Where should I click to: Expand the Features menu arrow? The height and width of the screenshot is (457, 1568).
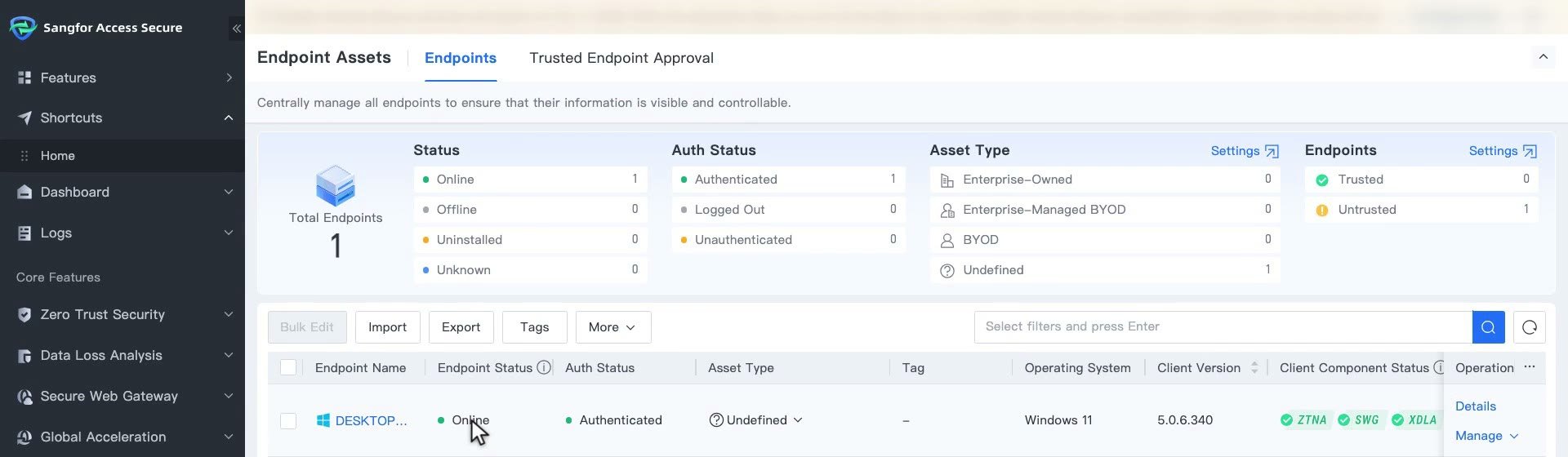[229, 78]
